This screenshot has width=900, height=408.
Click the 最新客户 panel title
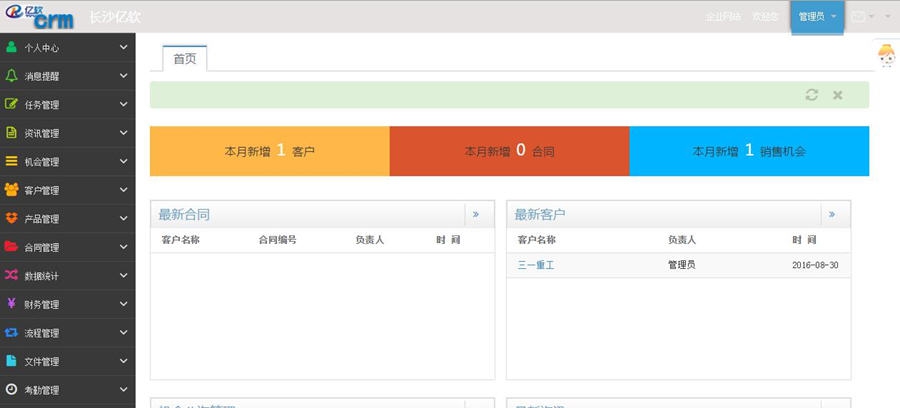click(x=540, y=215)
